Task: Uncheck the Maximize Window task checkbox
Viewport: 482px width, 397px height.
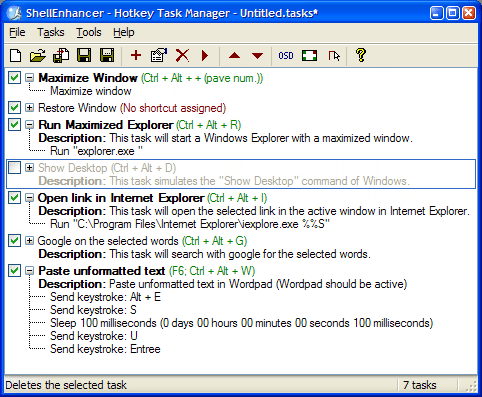Action: click(x=14, y=78)
